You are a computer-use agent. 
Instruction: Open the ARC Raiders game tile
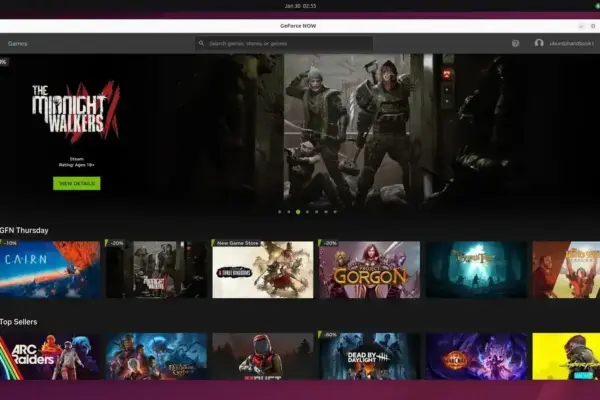click(x=50, y=356)
